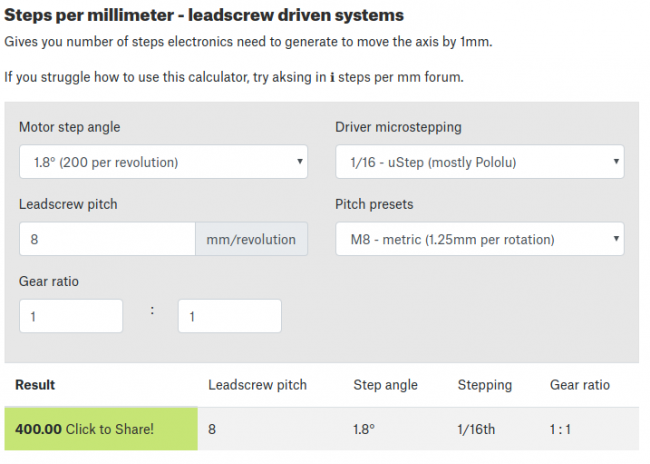Click the 1 : 1 gear ratio result
650x464 pixels.
[x=563, y=429]
